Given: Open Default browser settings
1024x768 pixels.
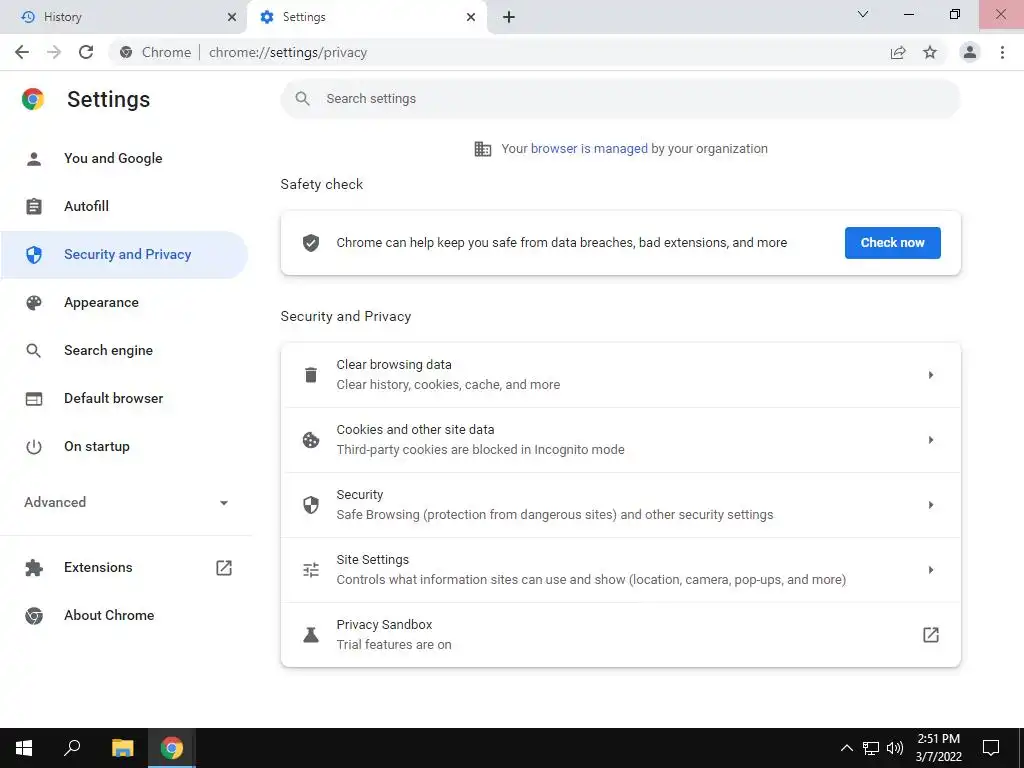Looking at the screenshot, I should tap(124, 398).
